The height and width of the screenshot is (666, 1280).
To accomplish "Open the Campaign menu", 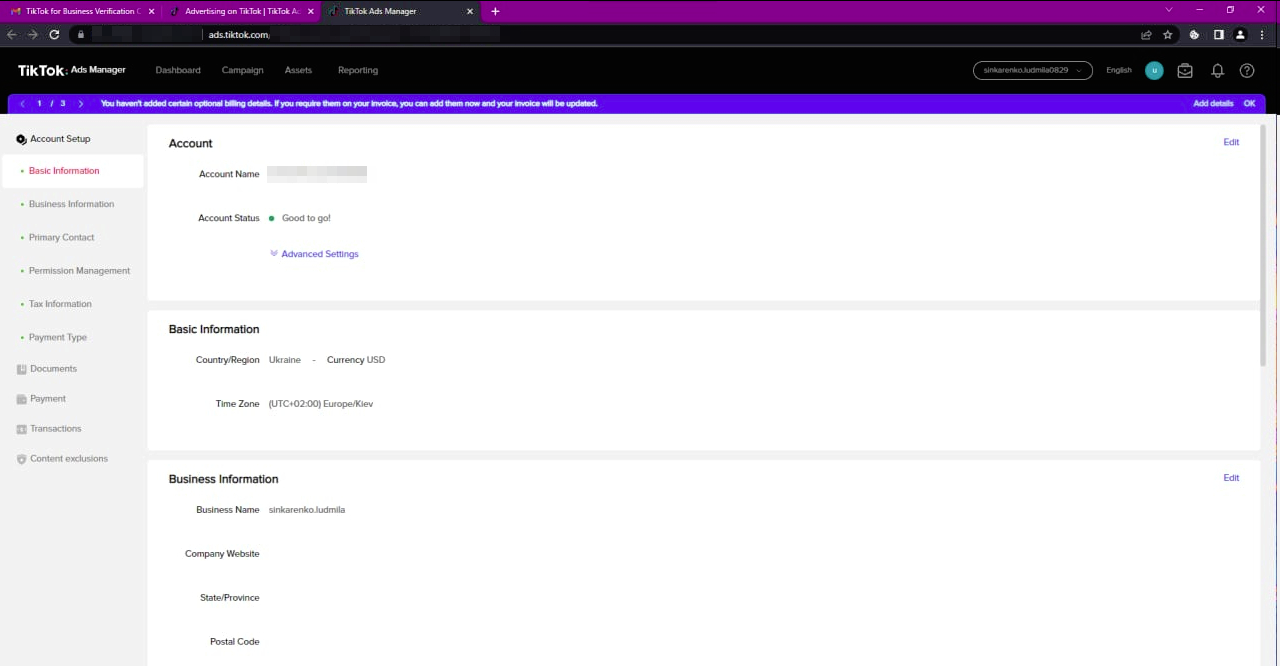I will click(x=243, y=70).
